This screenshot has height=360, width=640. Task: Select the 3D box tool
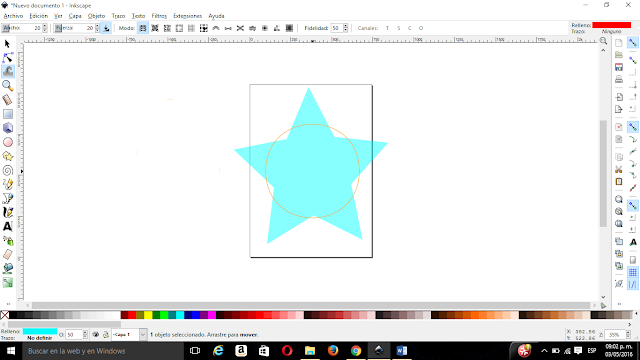(x=7, y=128)
